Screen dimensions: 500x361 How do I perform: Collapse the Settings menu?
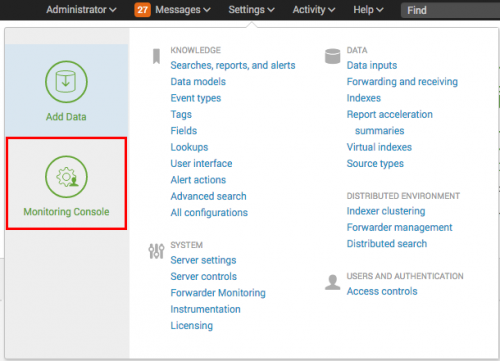pos(251,10)
